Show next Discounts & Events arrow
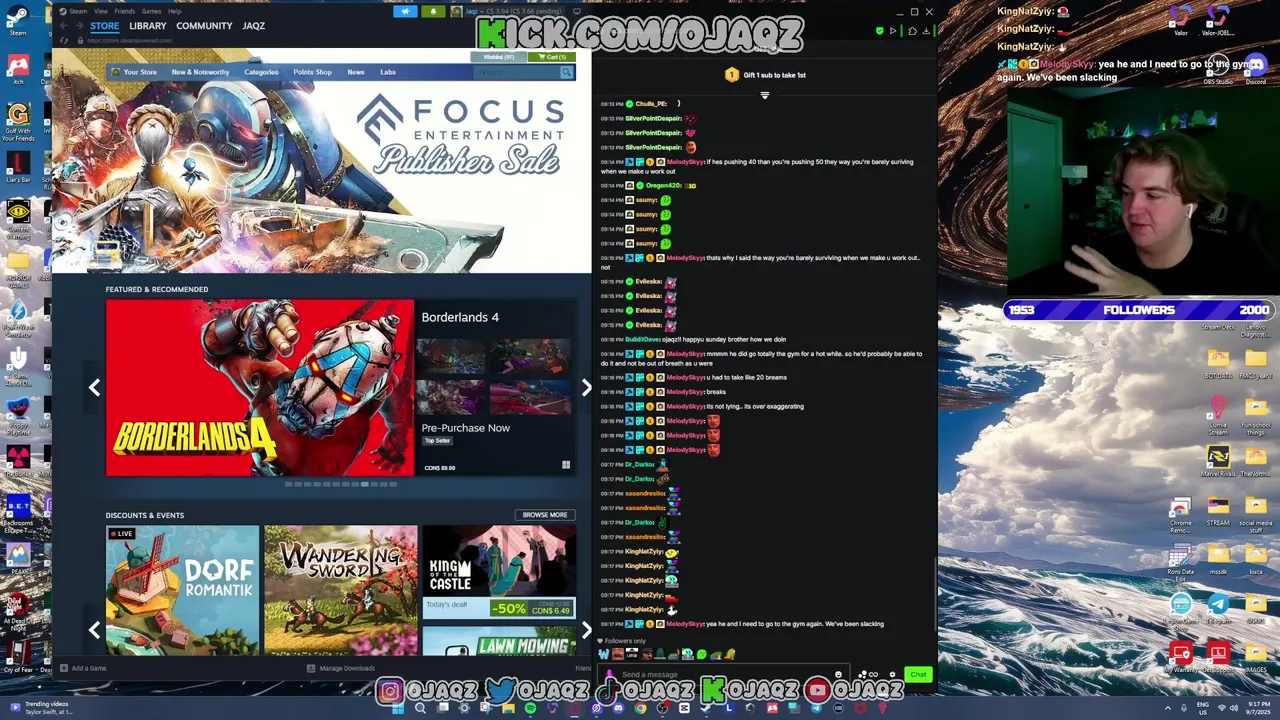 (586, 630)
